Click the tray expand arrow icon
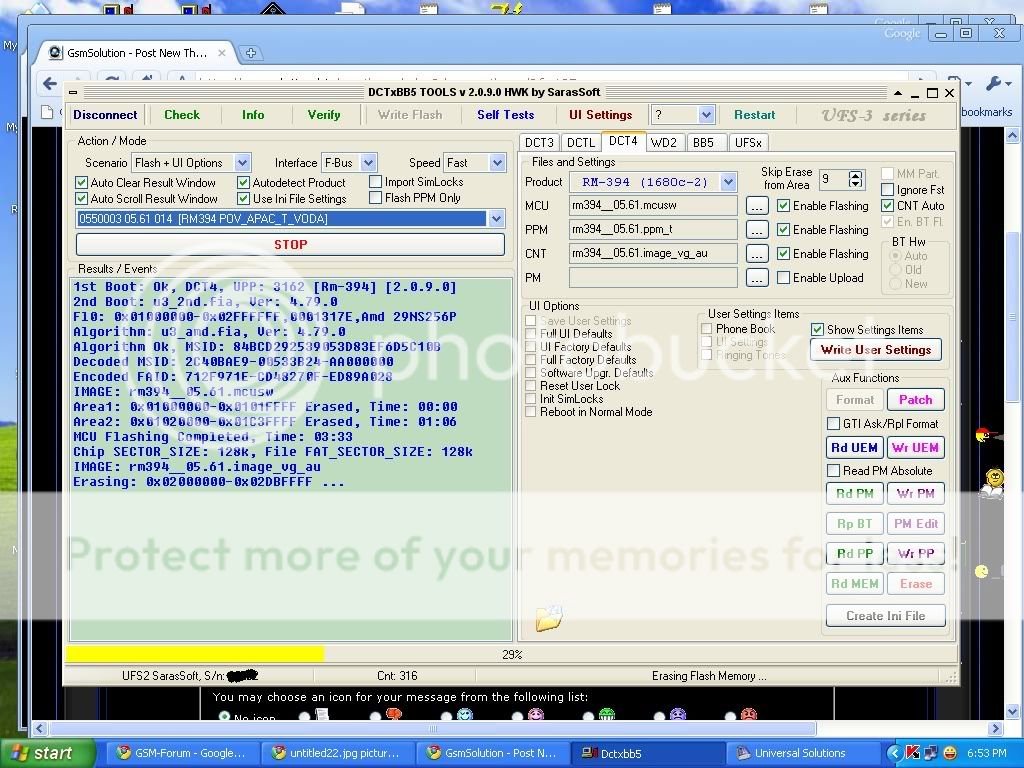This screenshot has height=768, width=1024. pyautogui.click(x=894, y=753)
